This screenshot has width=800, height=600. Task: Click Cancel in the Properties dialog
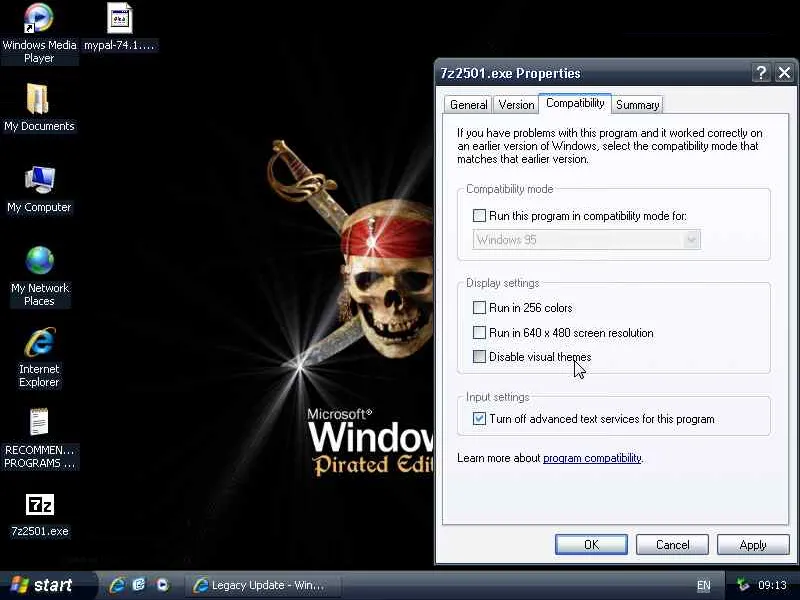click(x=672, y=544)
